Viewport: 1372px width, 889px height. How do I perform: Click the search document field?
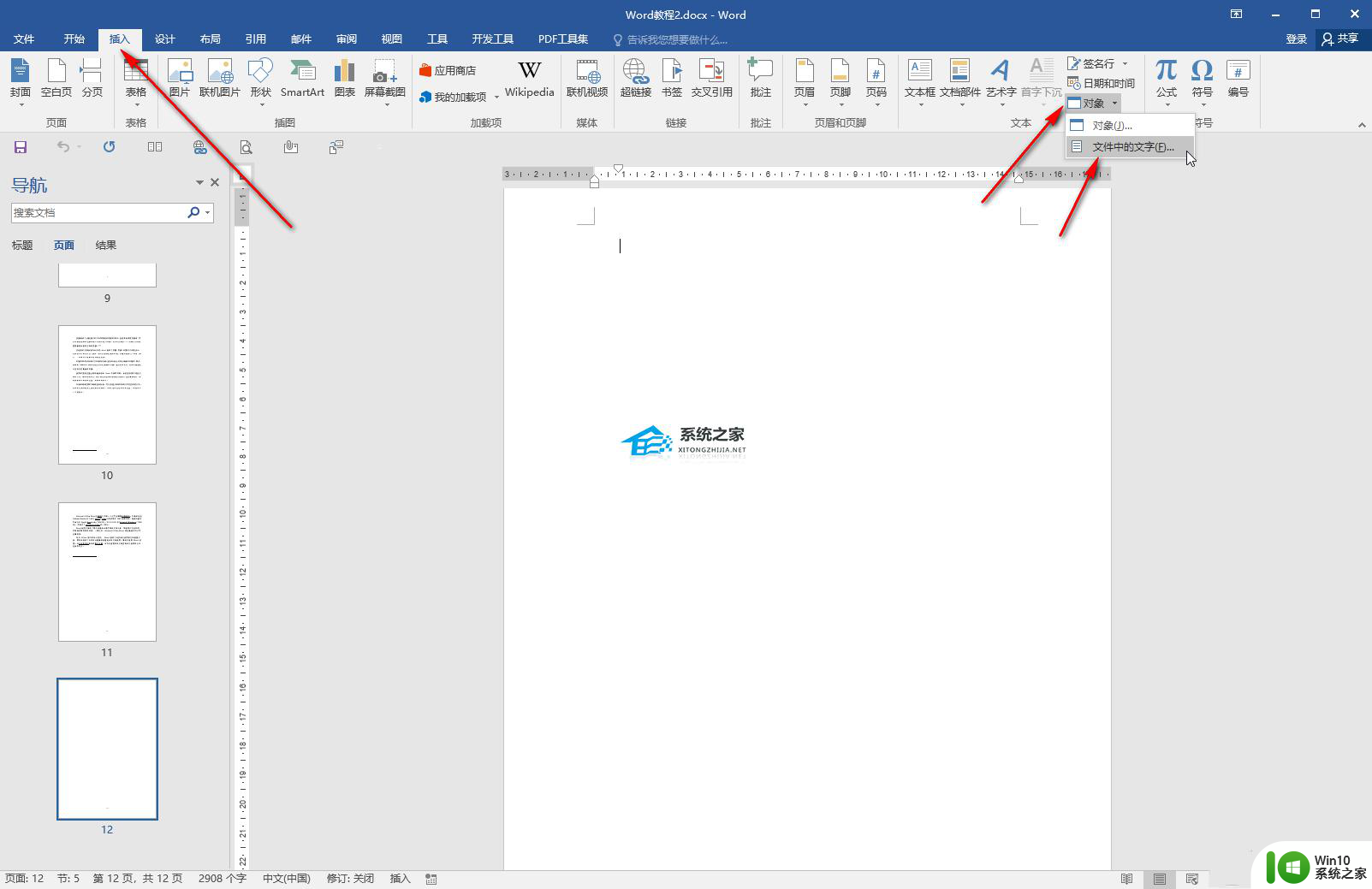coord(98,212)
